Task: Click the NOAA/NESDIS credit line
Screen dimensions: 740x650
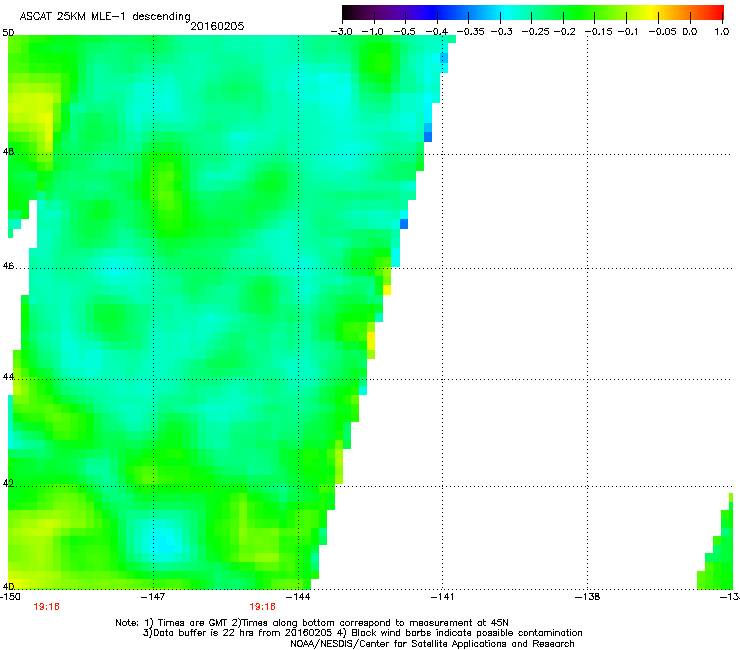Action: 432,644
